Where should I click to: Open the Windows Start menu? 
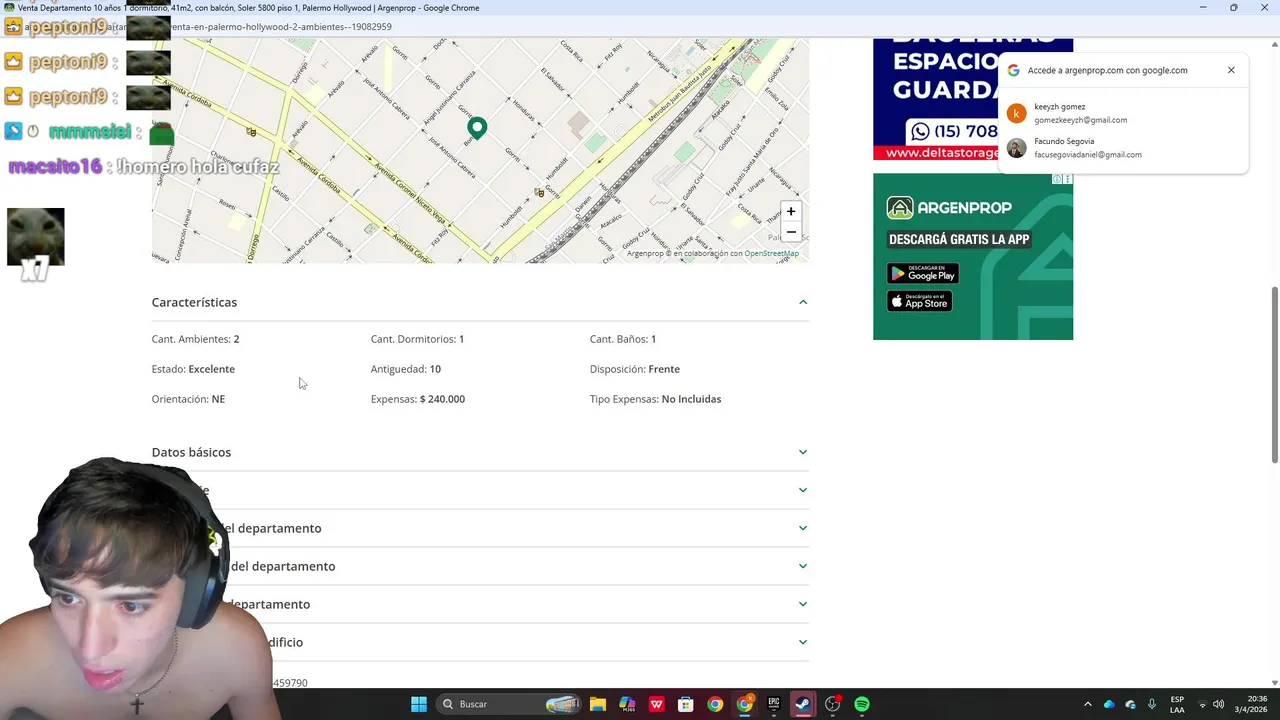[419, 704]
